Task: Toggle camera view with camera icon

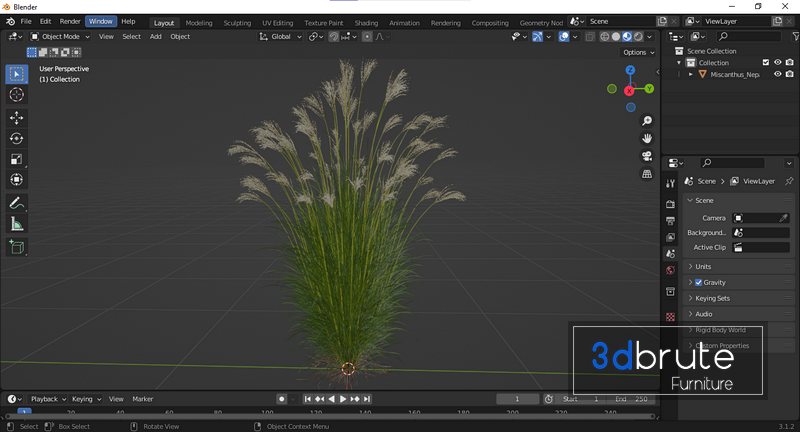Action: 647,156
